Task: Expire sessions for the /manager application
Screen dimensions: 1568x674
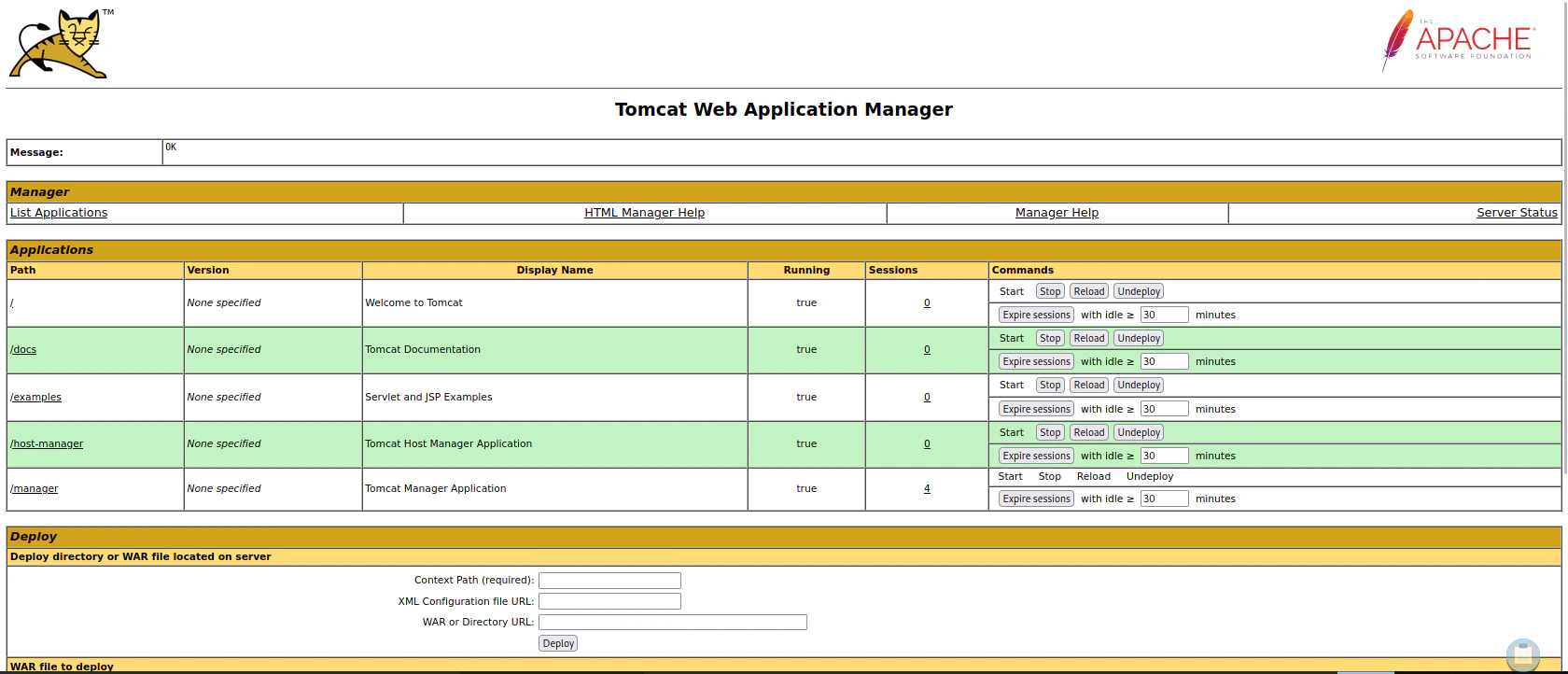Action: [x=1036, y=498]
